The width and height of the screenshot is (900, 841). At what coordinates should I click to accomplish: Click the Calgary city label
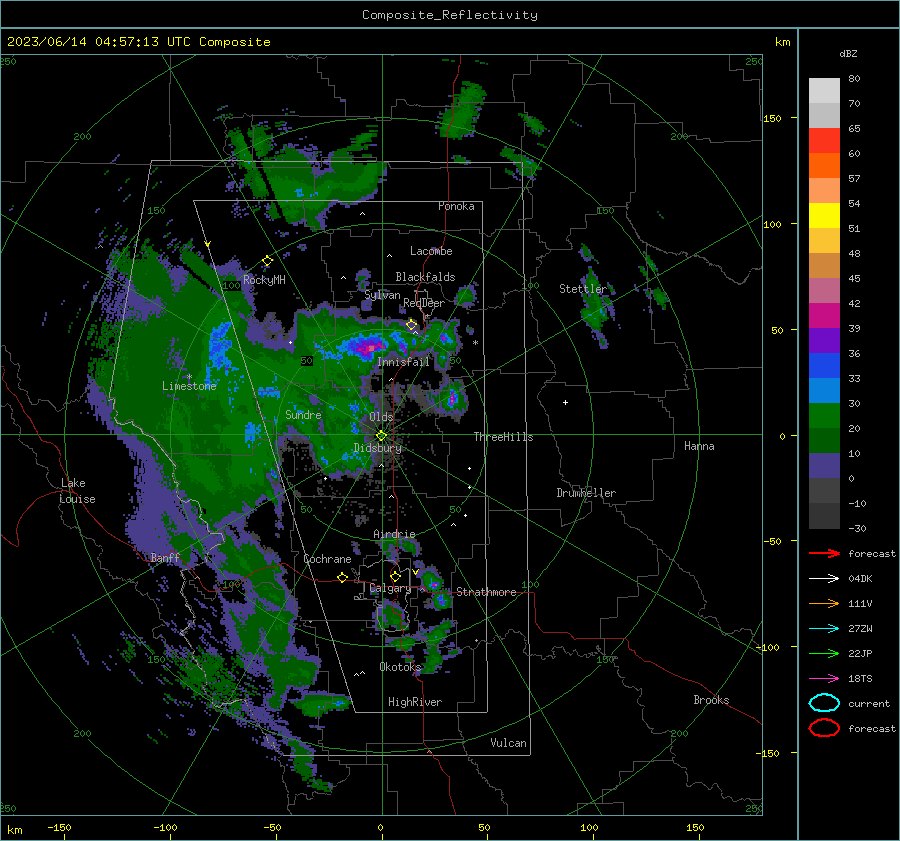pyautogui.click(x=390, y=588)
